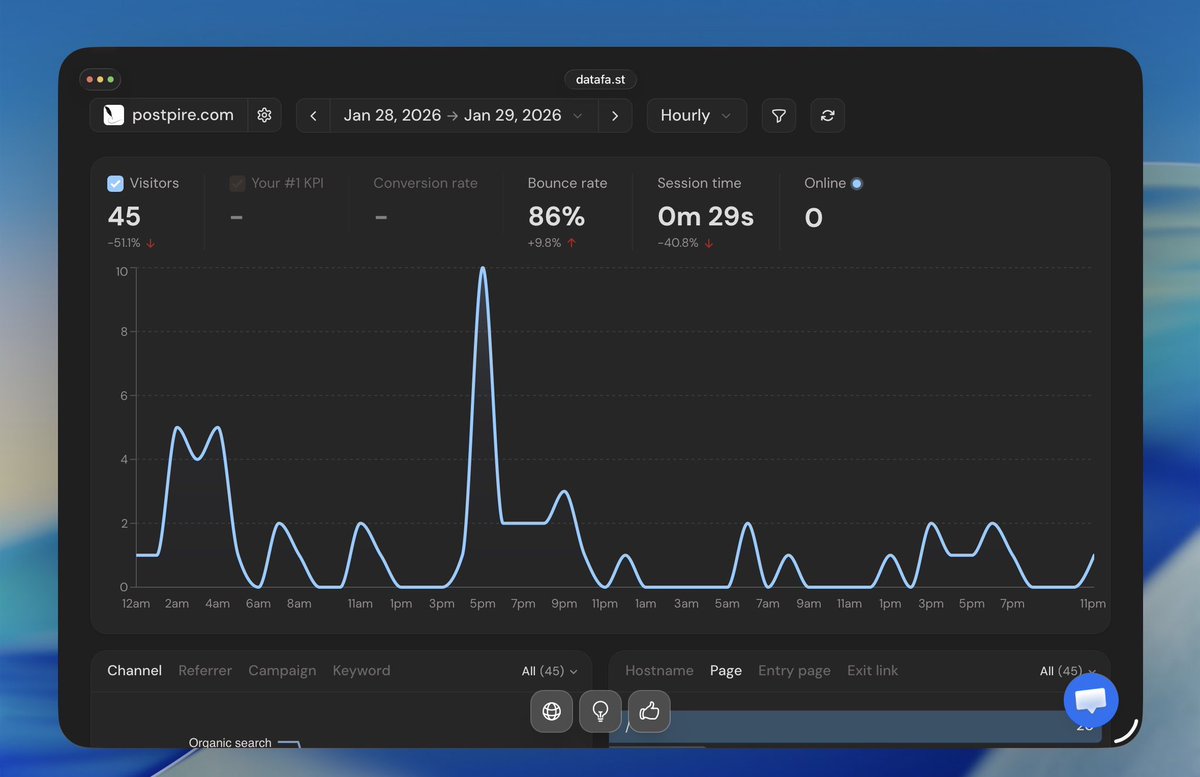This screenshot has height=777, width=1200.
Task: Click the thumbs-up feedback icon
Action: click(x=649, y=711)
